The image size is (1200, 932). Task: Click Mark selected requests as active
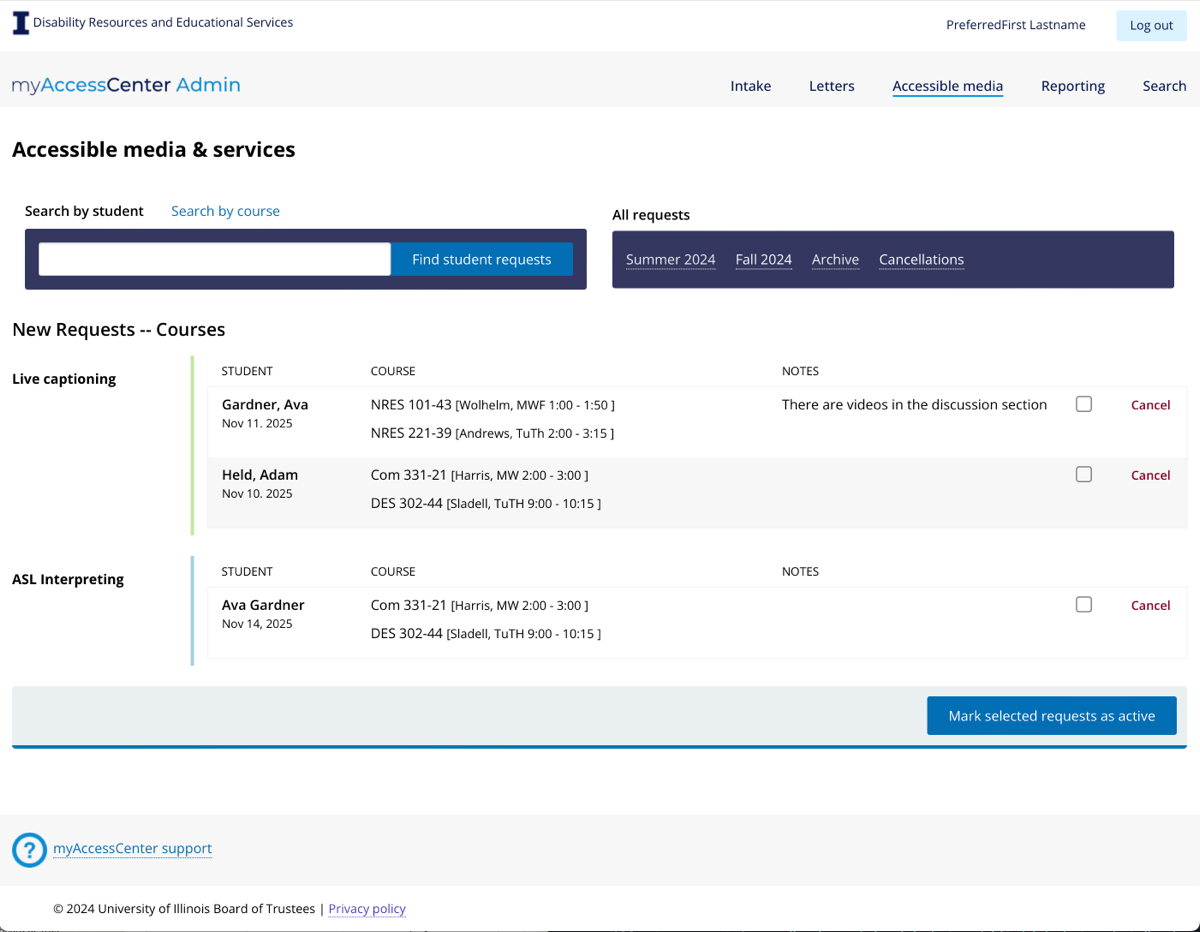(1051, 716)
